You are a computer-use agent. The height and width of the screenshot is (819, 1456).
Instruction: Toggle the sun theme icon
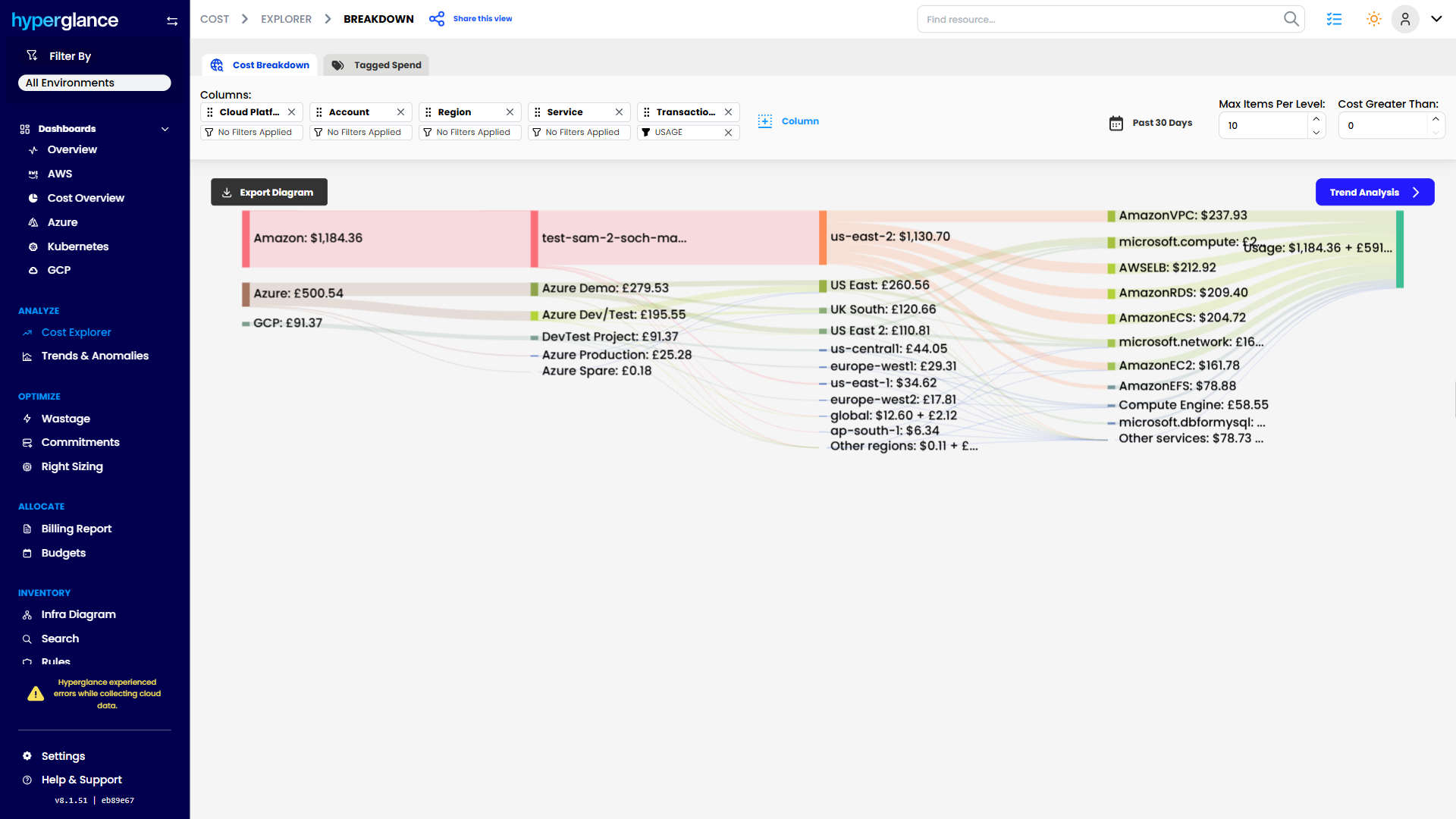[x=1373, y=19]
